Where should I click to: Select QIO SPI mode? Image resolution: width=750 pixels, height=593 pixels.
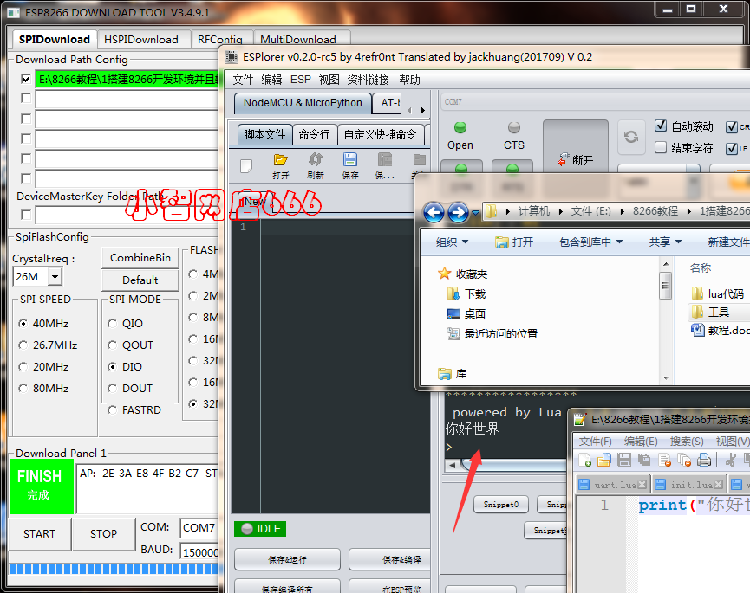112,324
